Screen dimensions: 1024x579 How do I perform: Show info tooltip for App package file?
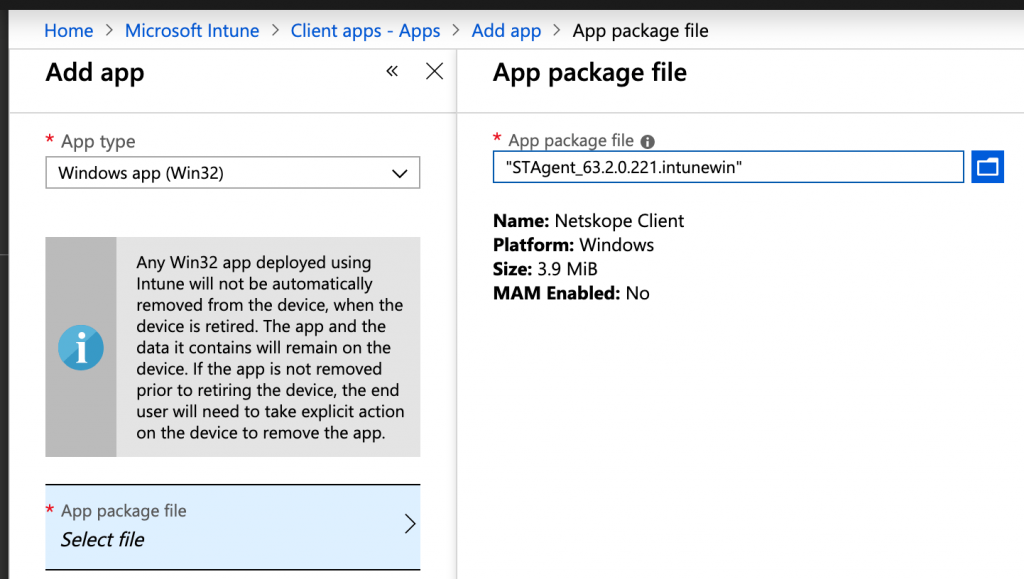[x=647, y=142]
